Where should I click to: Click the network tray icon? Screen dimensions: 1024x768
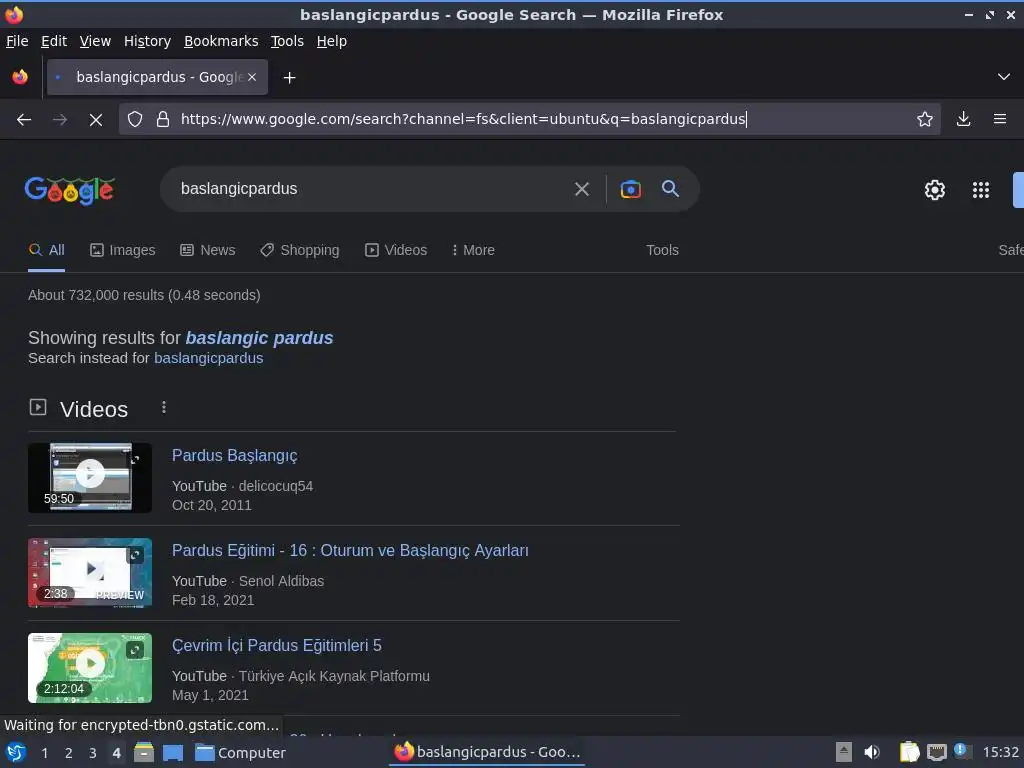pos(936,752)
